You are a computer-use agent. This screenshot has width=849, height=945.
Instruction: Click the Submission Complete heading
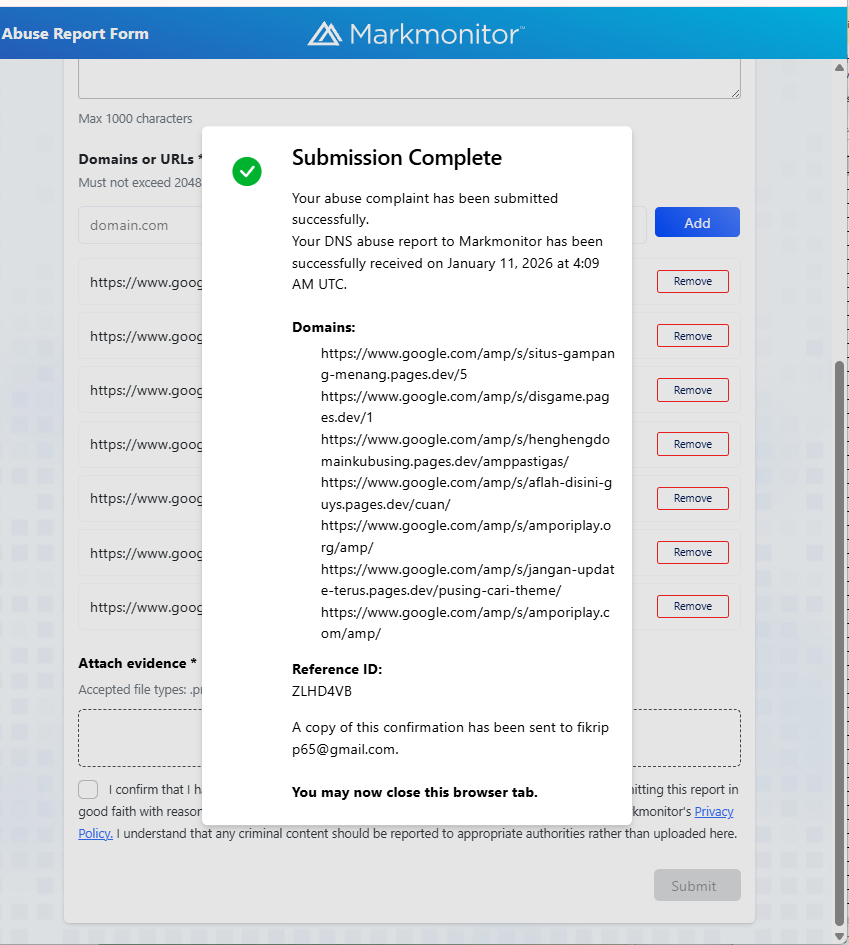pyautogui.click(x=397, y=158)
